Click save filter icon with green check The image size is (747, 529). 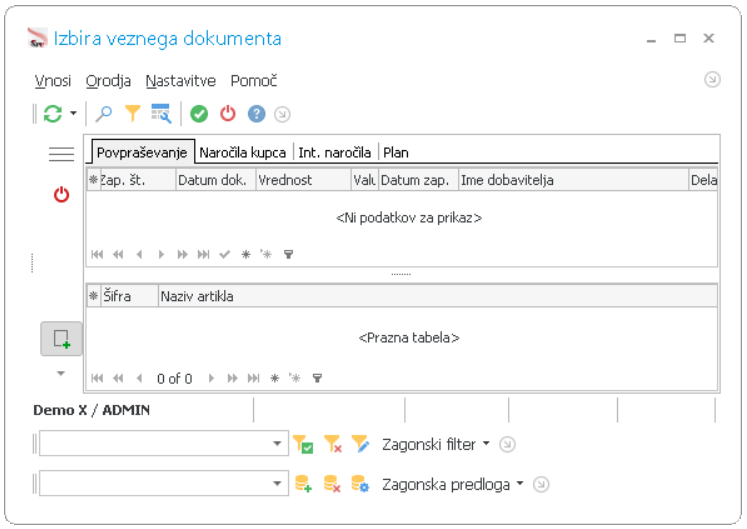pyautogui.click(x=303, y=444)
